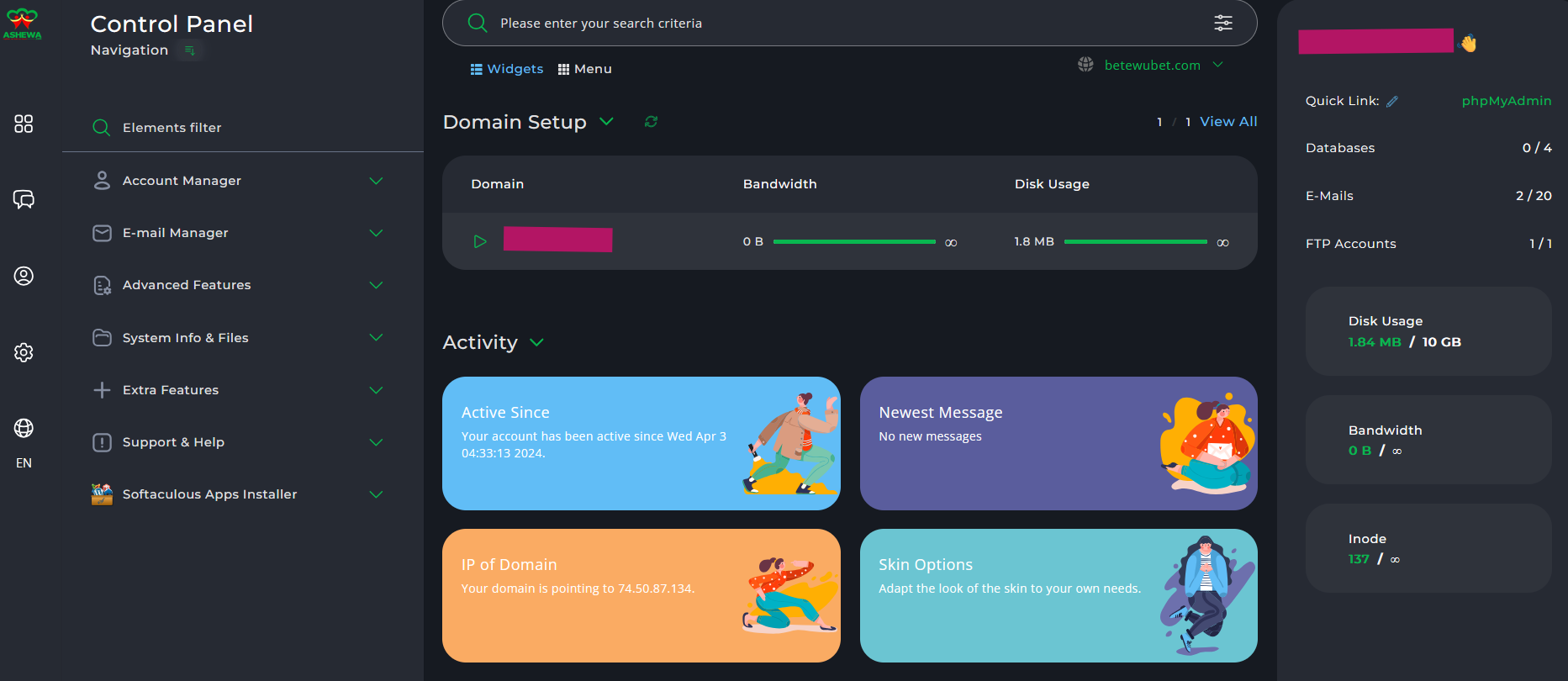
Task: Toggle navigation list icon next to Navigation
Action: pyautogui.click(x=190, y=50)
